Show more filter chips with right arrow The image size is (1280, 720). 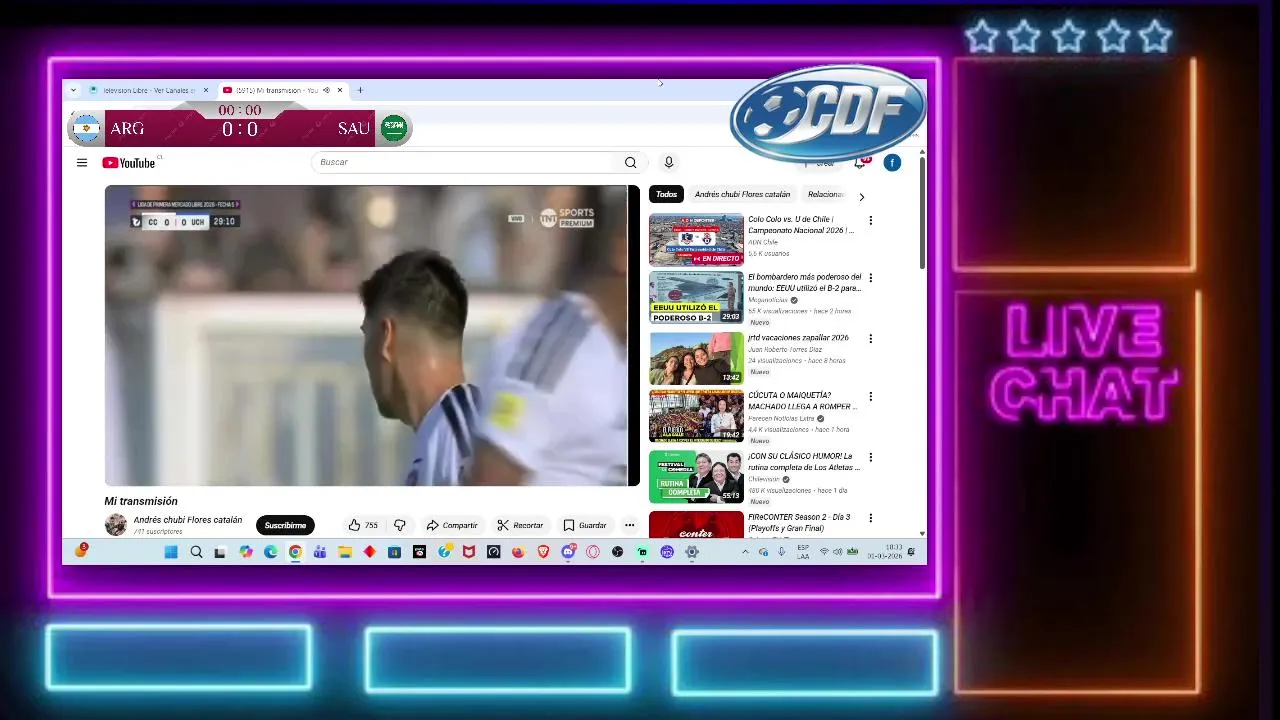[861, 196]
